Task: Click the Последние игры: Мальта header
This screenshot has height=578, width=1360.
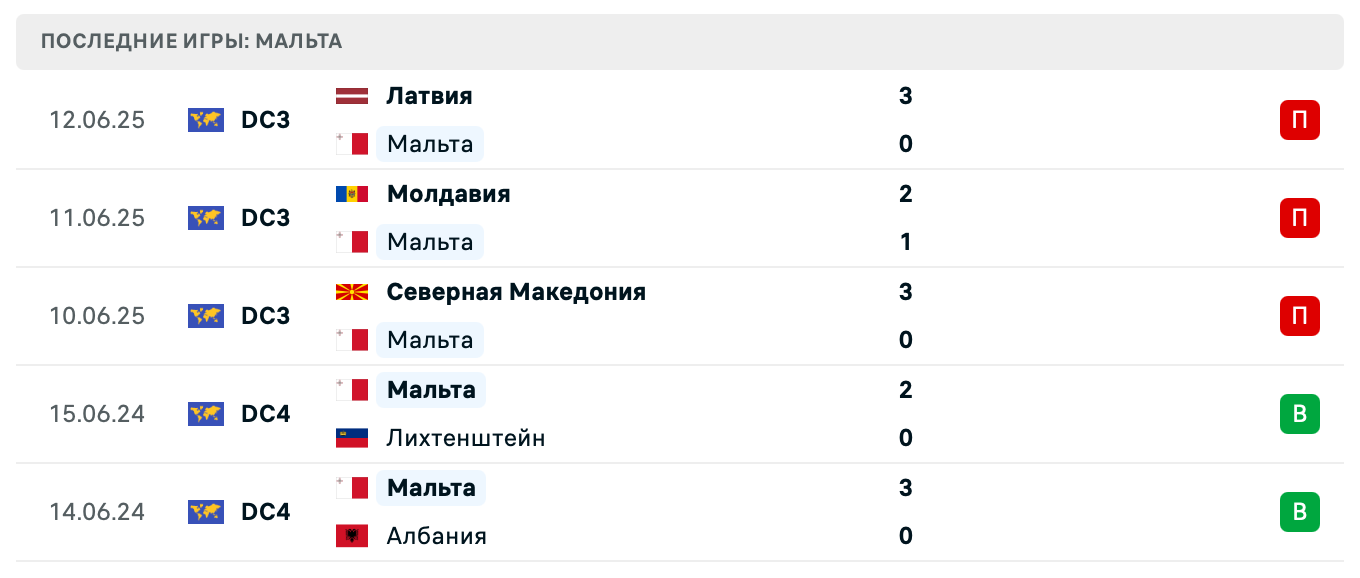Action: 192,41
